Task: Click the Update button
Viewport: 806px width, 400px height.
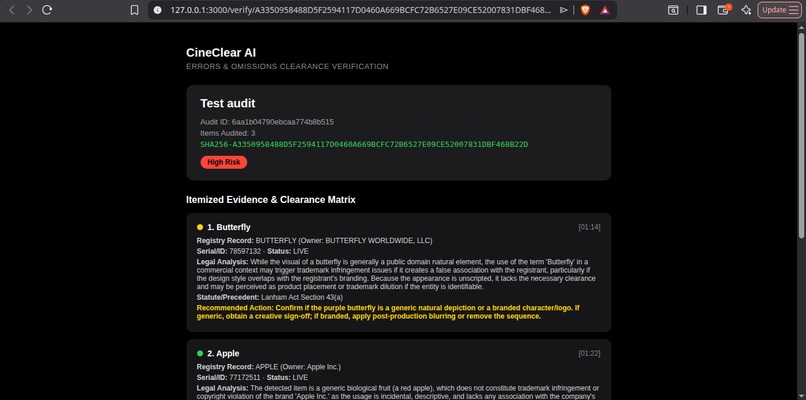Action: coord(779,10)
